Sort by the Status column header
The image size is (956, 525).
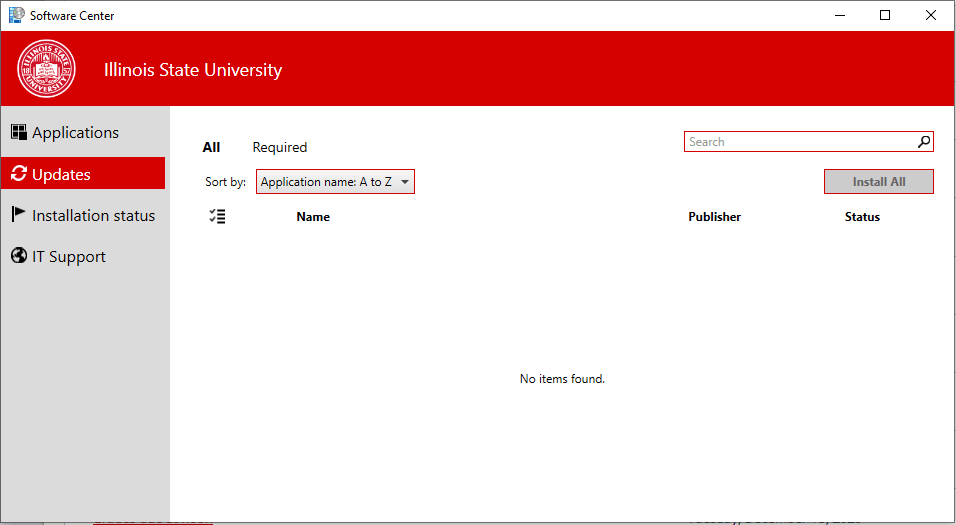[x=862, y=216]
